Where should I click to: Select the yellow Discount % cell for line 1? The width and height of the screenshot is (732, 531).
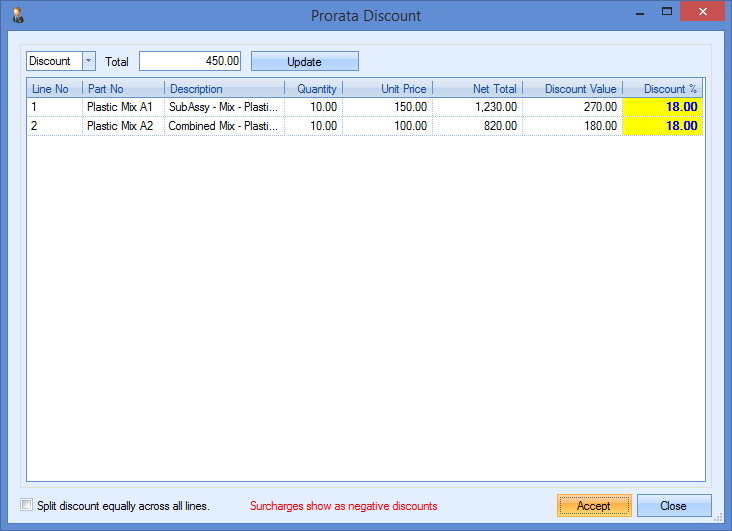(662, 107)
